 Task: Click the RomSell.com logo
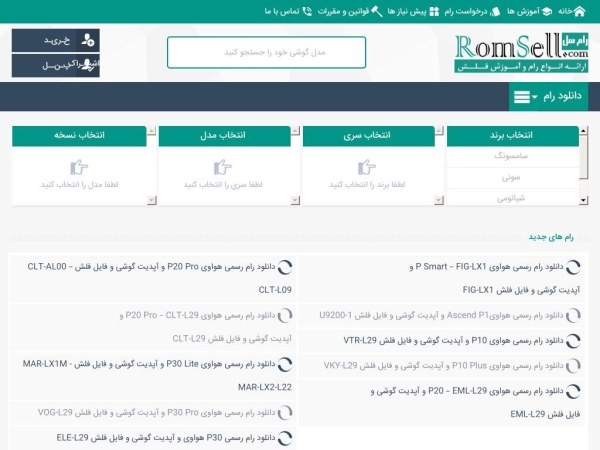click(521, 52)
